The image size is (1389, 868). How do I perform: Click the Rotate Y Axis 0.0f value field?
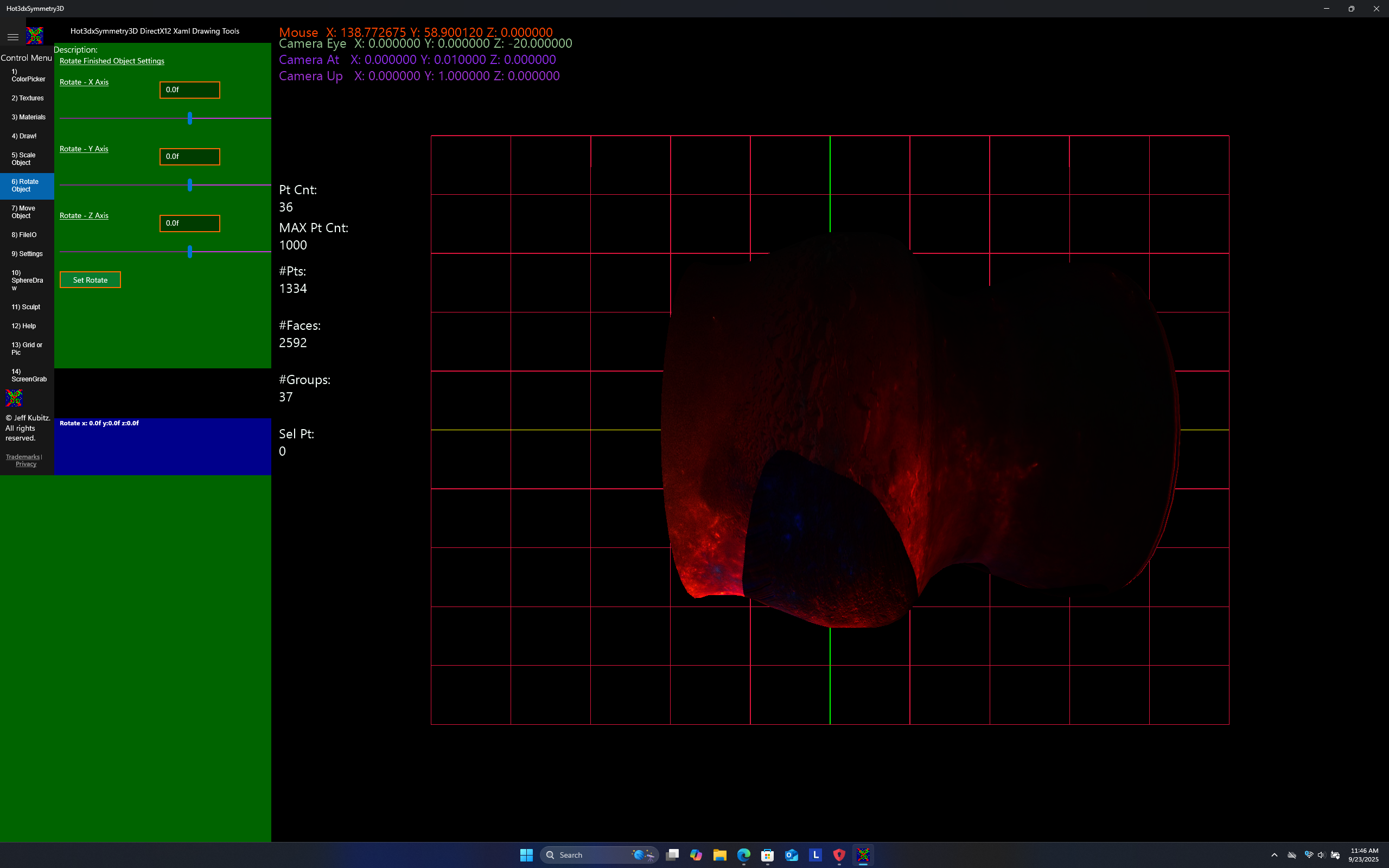point(189,156)
